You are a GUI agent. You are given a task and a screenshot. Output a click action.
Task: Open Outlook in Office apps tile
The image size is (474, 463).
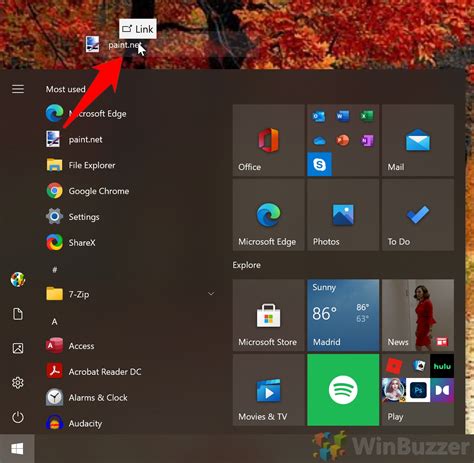pos(319,116)
